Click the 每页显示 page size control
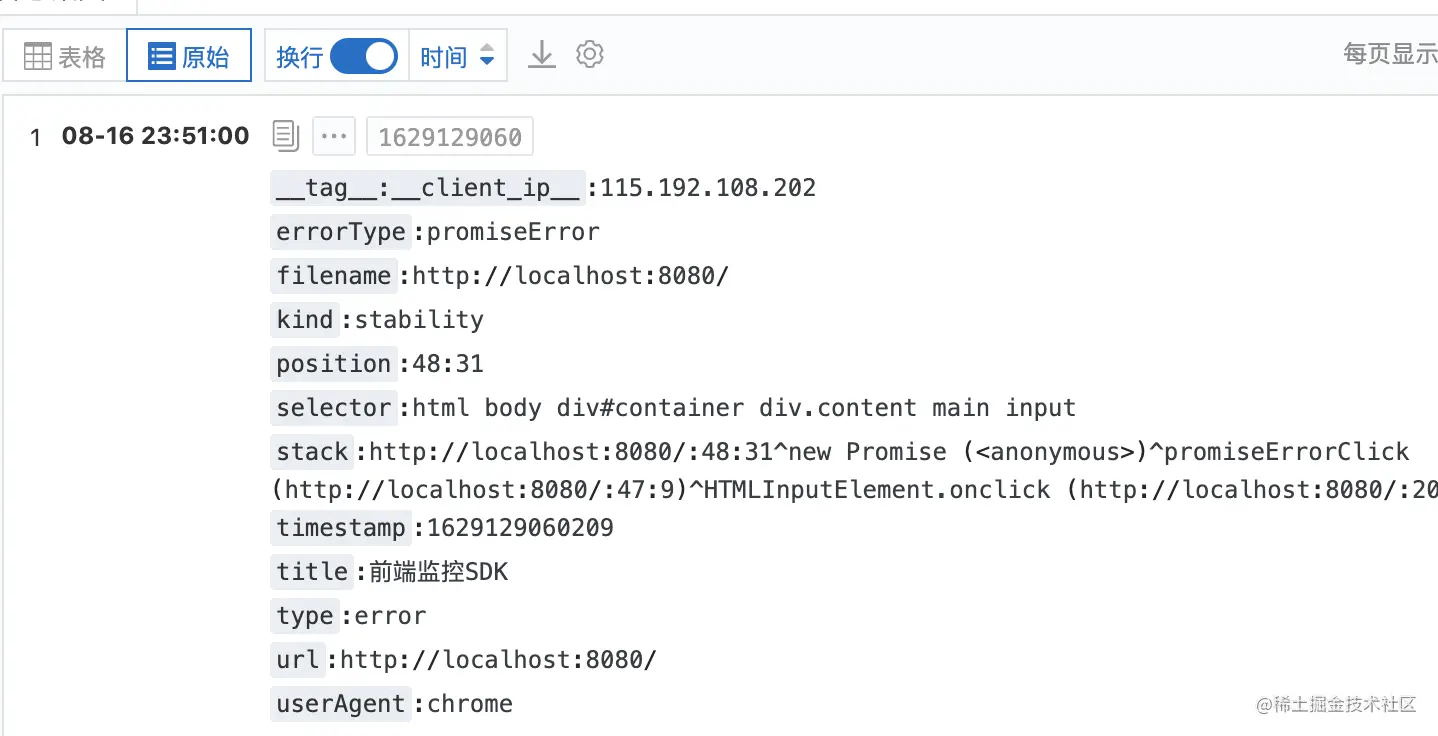The image size is (1438, 736). [1389, 54]
